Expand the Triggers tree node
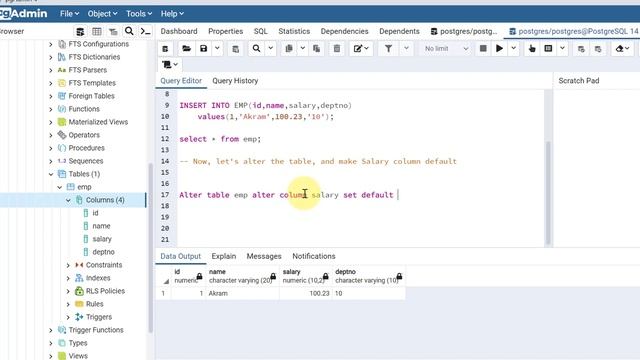Image resolution: width=640 pixels, height=360 pixels. [68, 317]
